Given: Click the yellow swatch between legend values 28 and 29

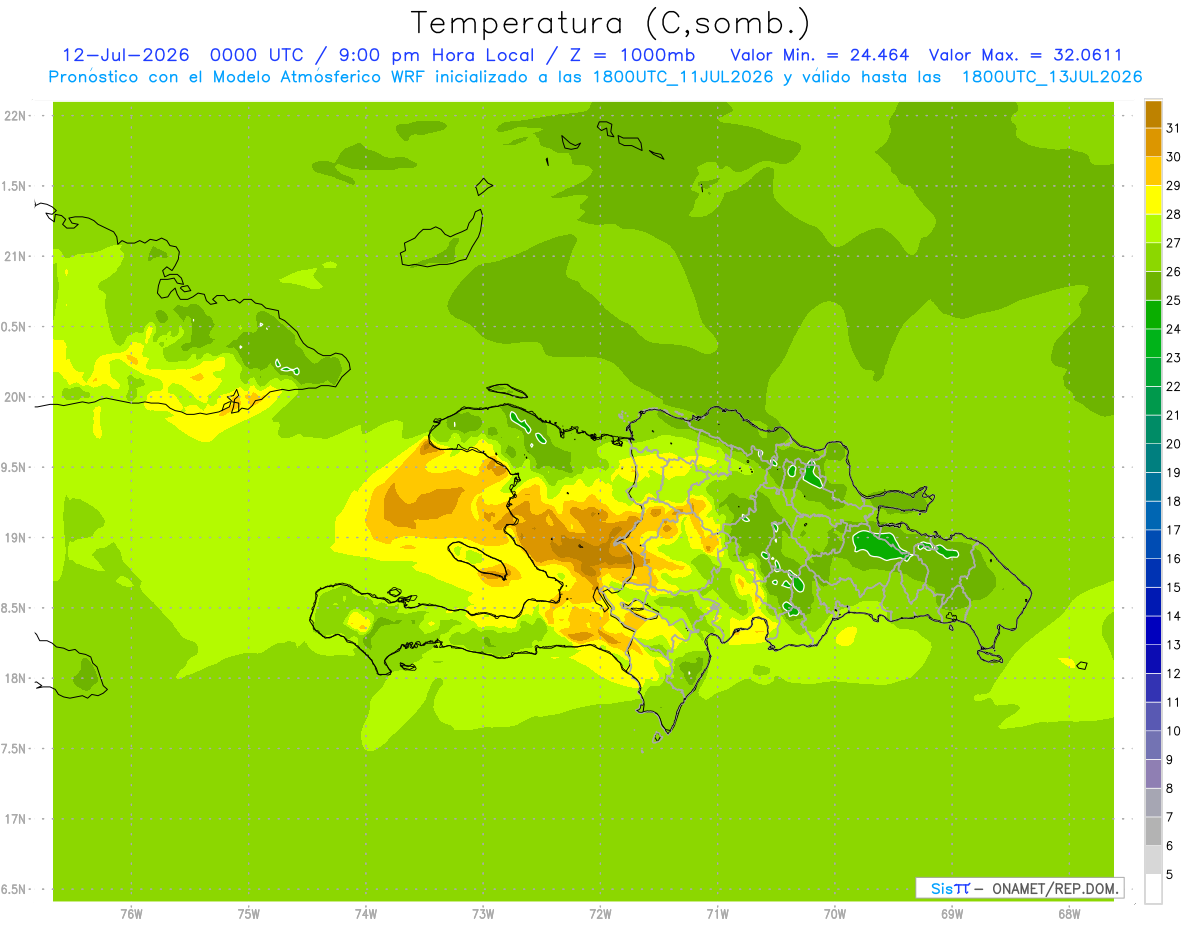Looking at the screenshot, I should [1153, 200].
